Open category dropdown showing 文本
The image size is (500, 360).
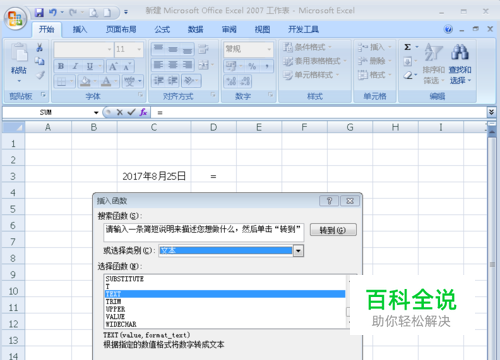coord(298,251)
